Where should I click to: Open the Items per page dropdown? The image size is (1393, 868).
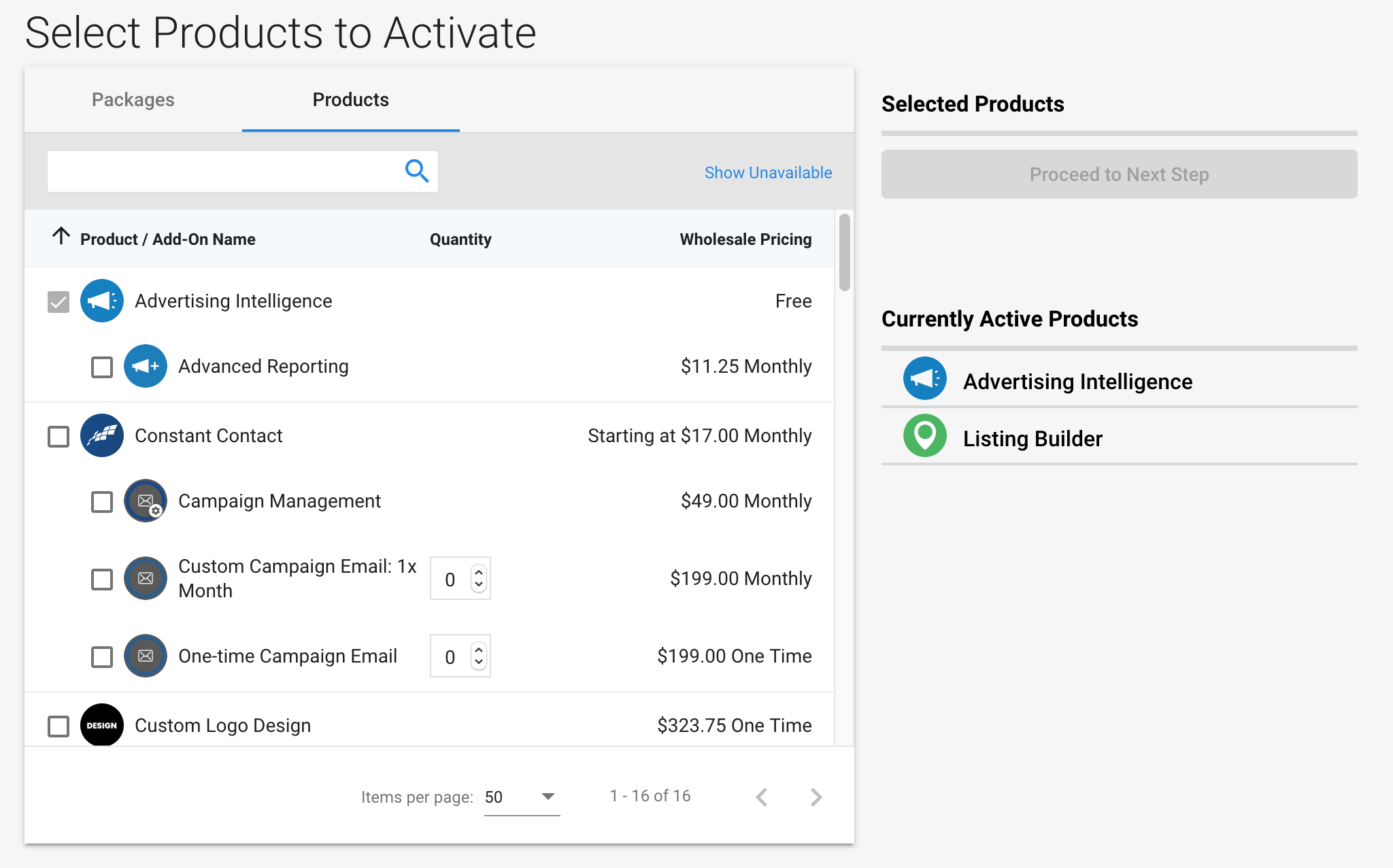(x=522, y=797)
